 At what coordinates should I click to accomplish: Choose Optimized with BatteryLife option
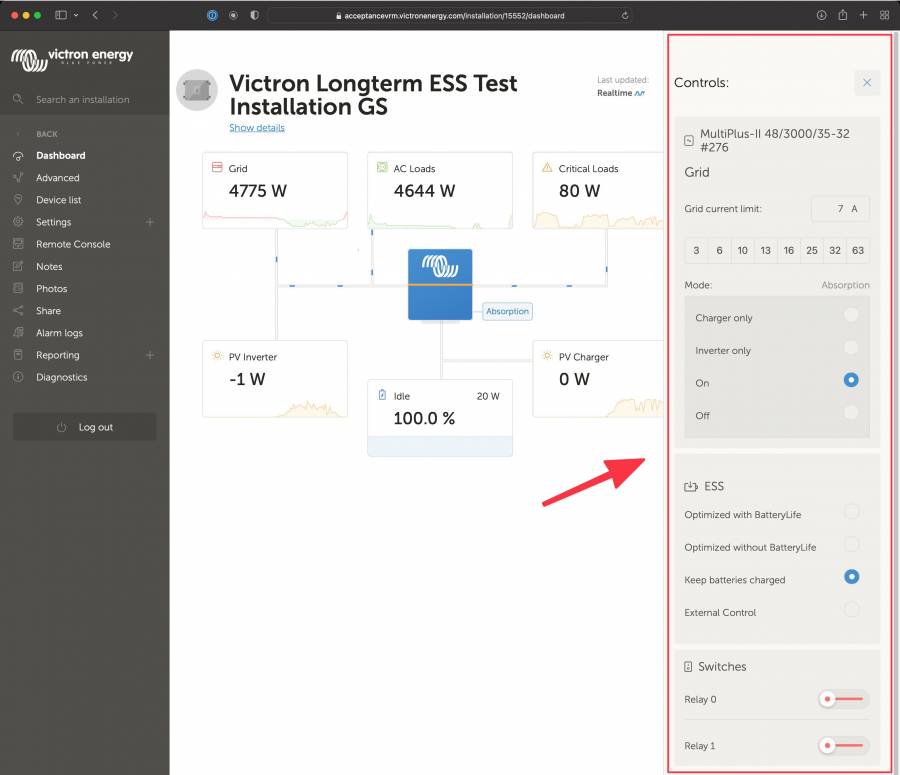850,512
